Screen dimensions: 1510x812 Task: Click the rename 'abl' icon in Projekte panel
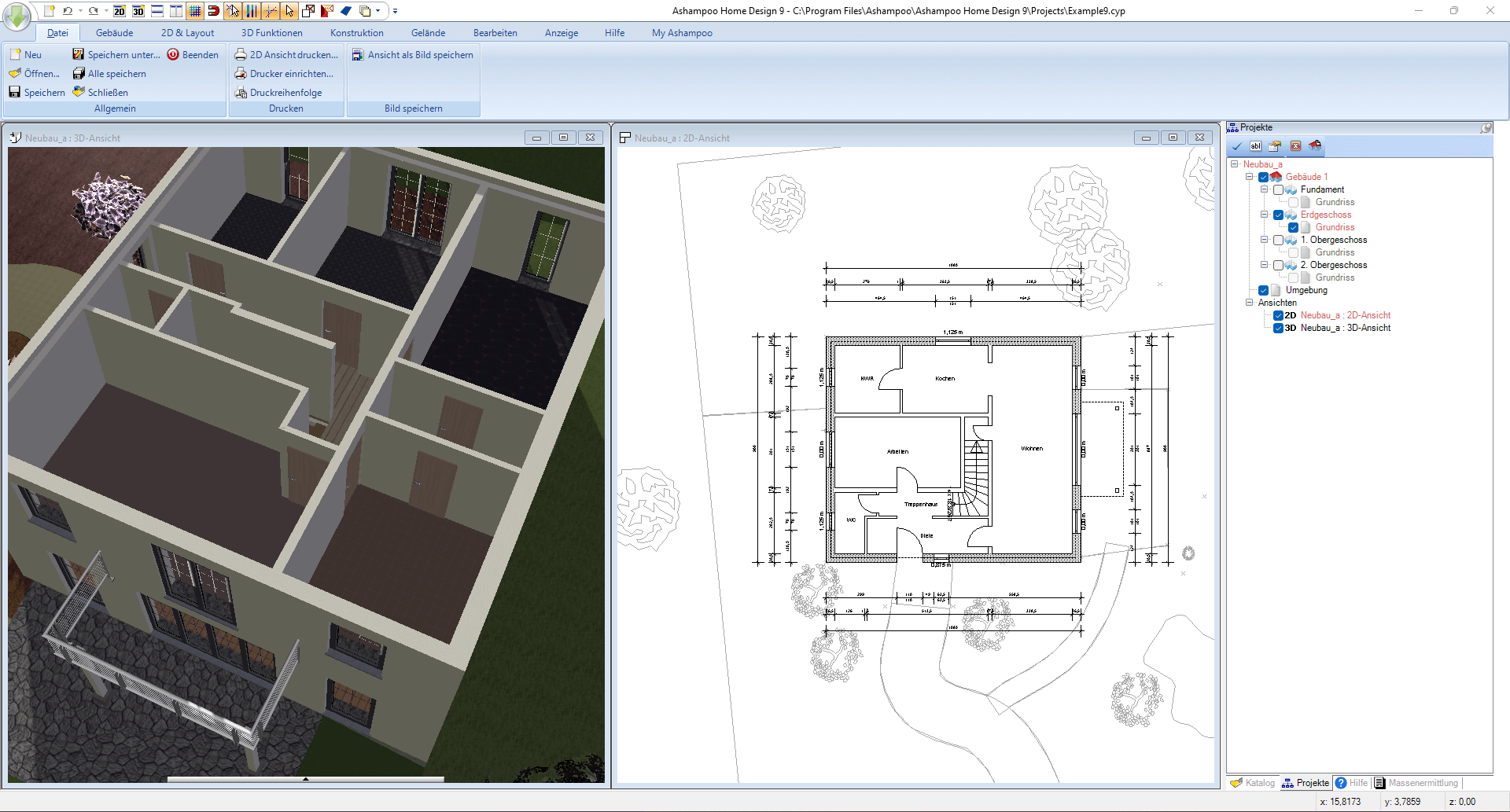click(1256, 146)
